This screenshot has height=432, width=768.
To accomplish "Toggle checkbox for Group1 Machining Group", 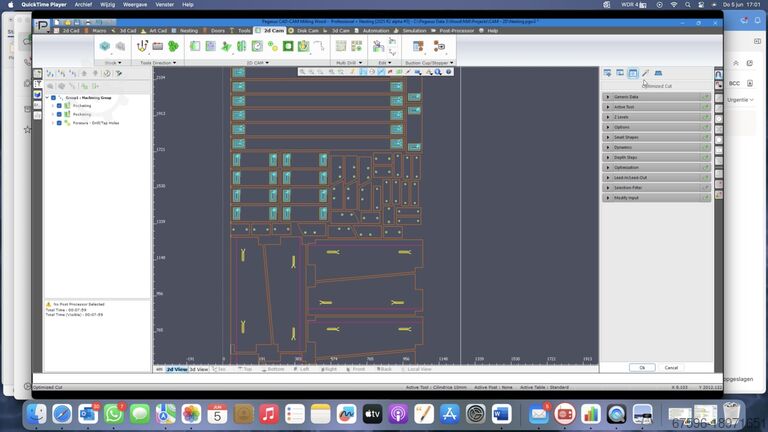I will (53, 98).
